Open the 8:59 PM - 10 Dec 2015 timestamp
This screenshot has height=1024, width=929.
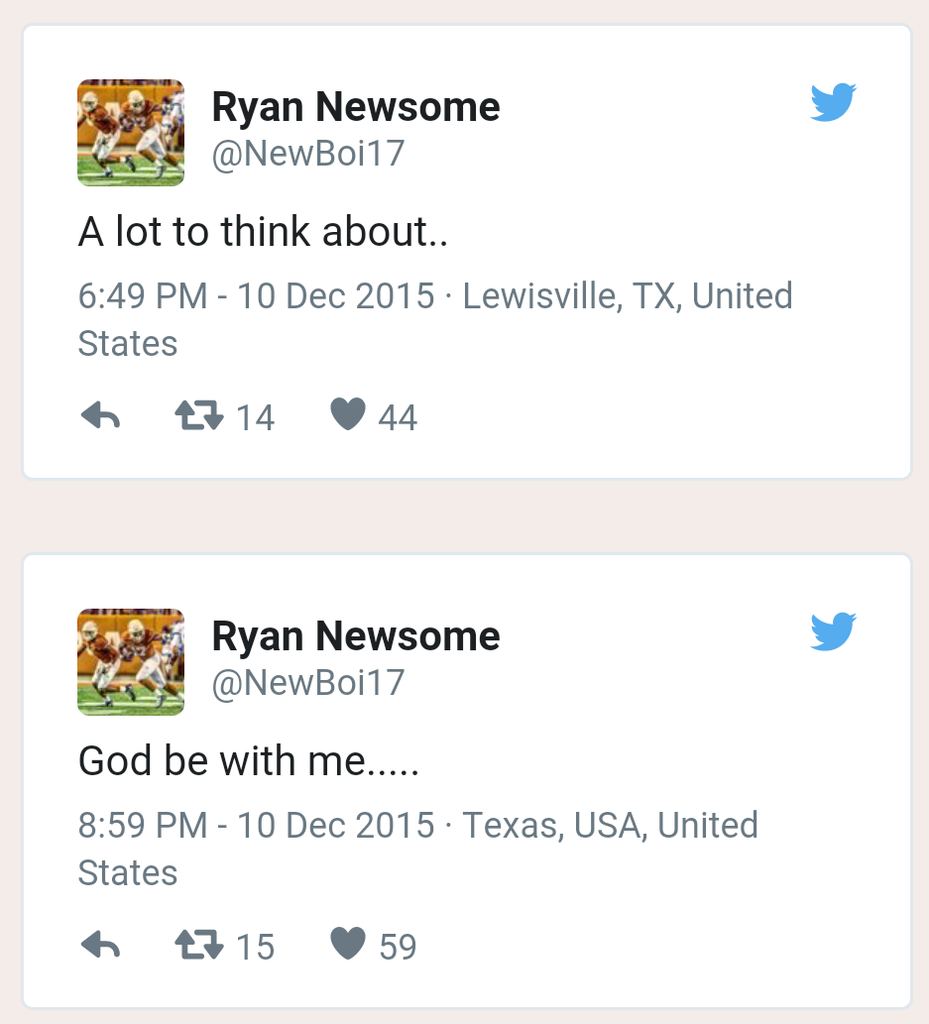[x=256, y=825]
